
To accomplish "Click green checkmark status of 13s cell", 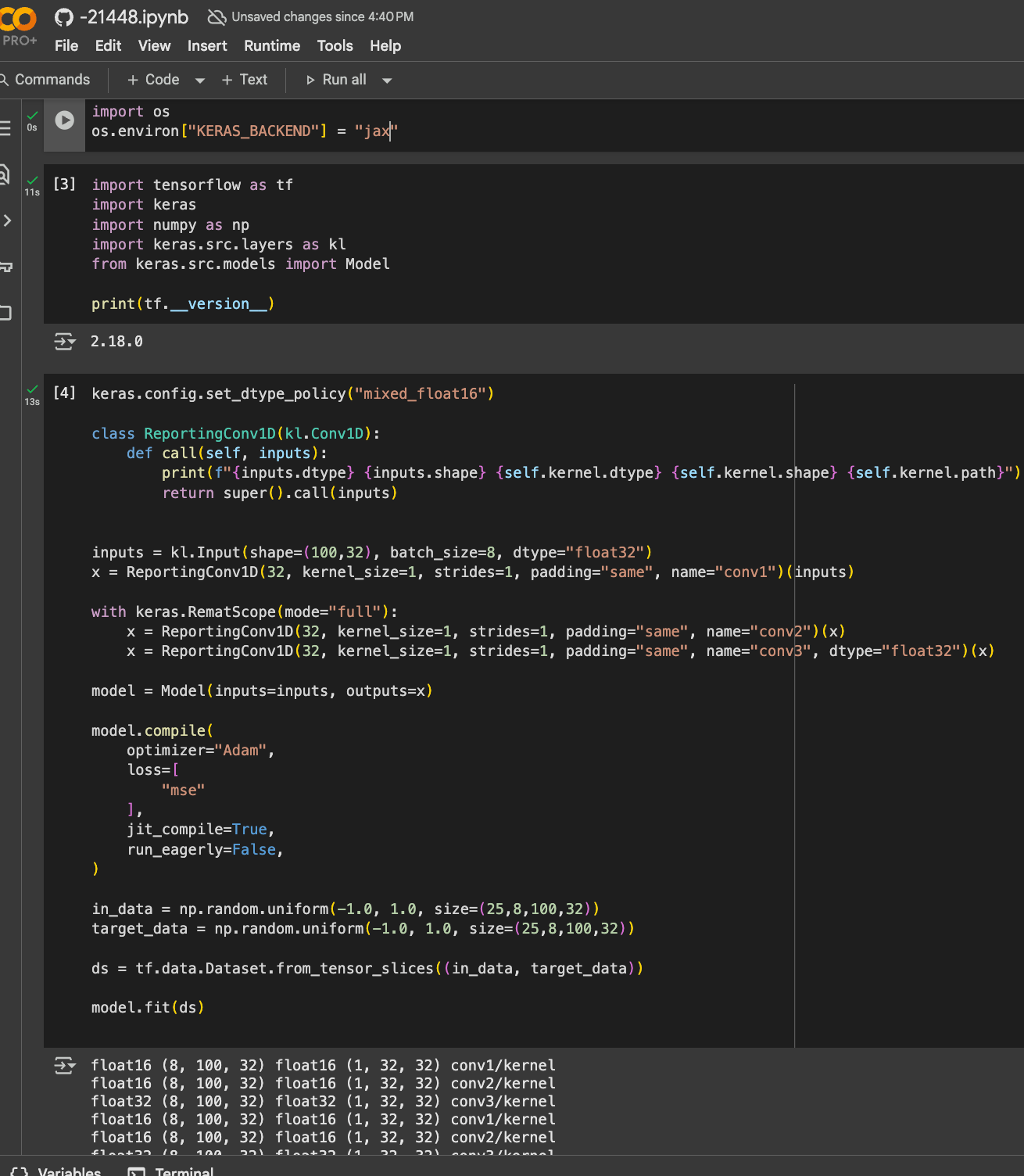I will tap(32, 389).
